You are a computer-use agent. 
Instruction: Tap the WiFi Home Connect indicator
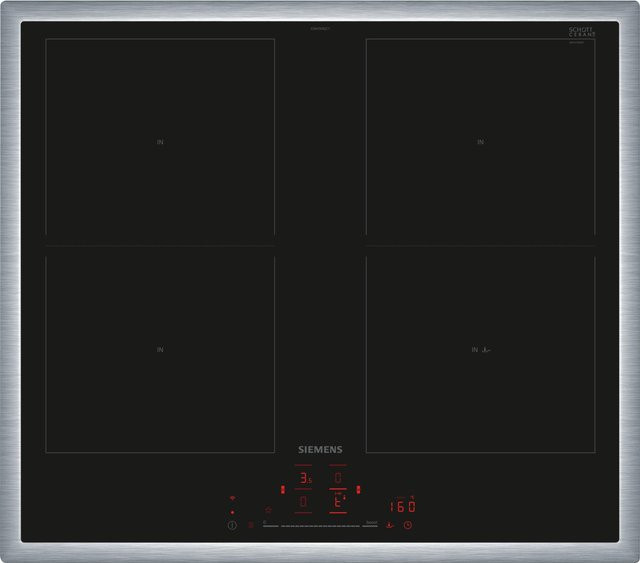pyautogui.click(x=232, y=498)
